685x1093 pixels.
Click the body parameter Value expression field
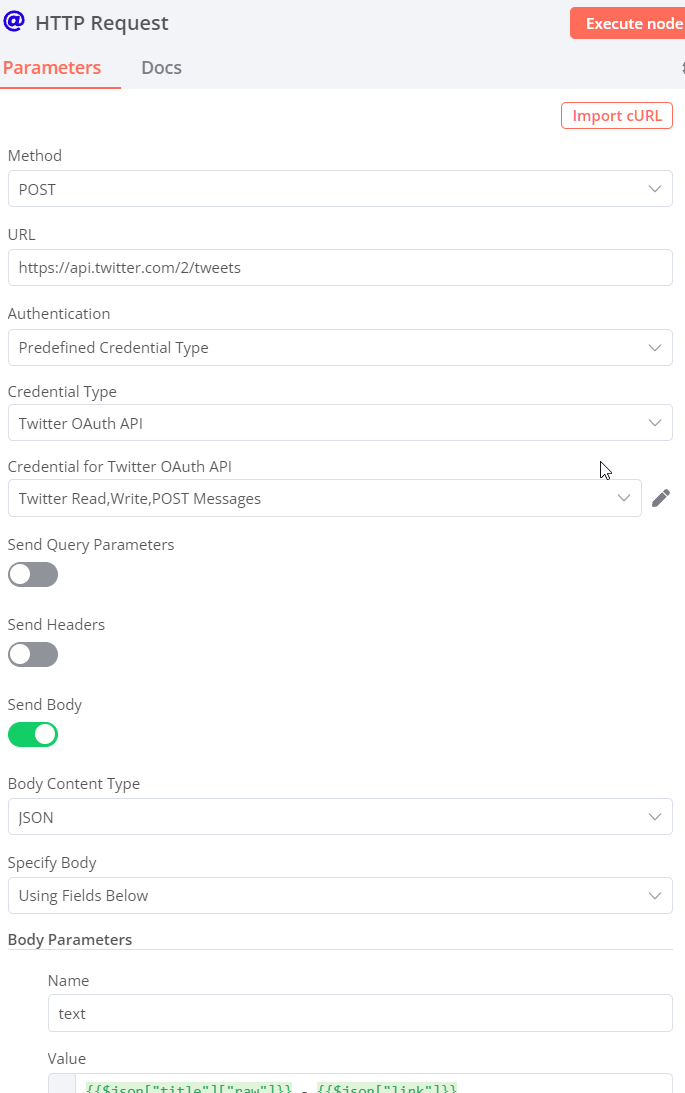click(370, 1085)
